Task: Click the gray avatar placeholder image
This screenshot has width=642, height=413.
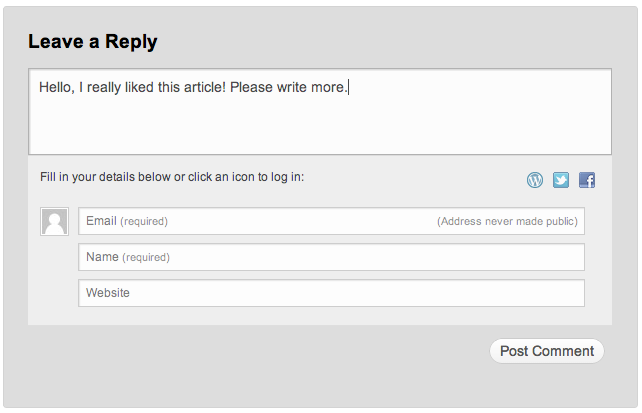Action: point(54,222)
